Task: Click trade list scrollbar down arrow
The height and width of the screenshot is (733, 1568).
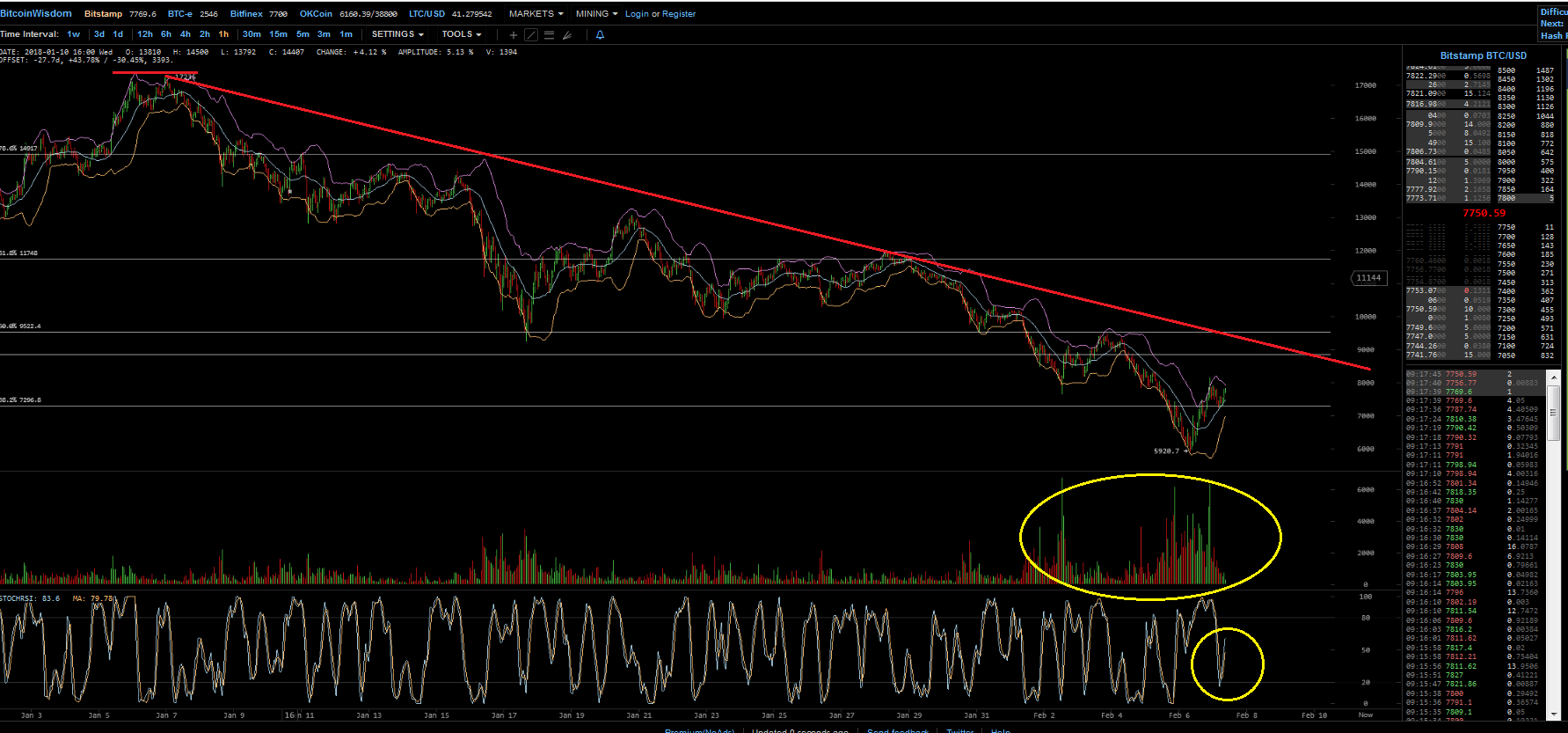Action: 1554,714
